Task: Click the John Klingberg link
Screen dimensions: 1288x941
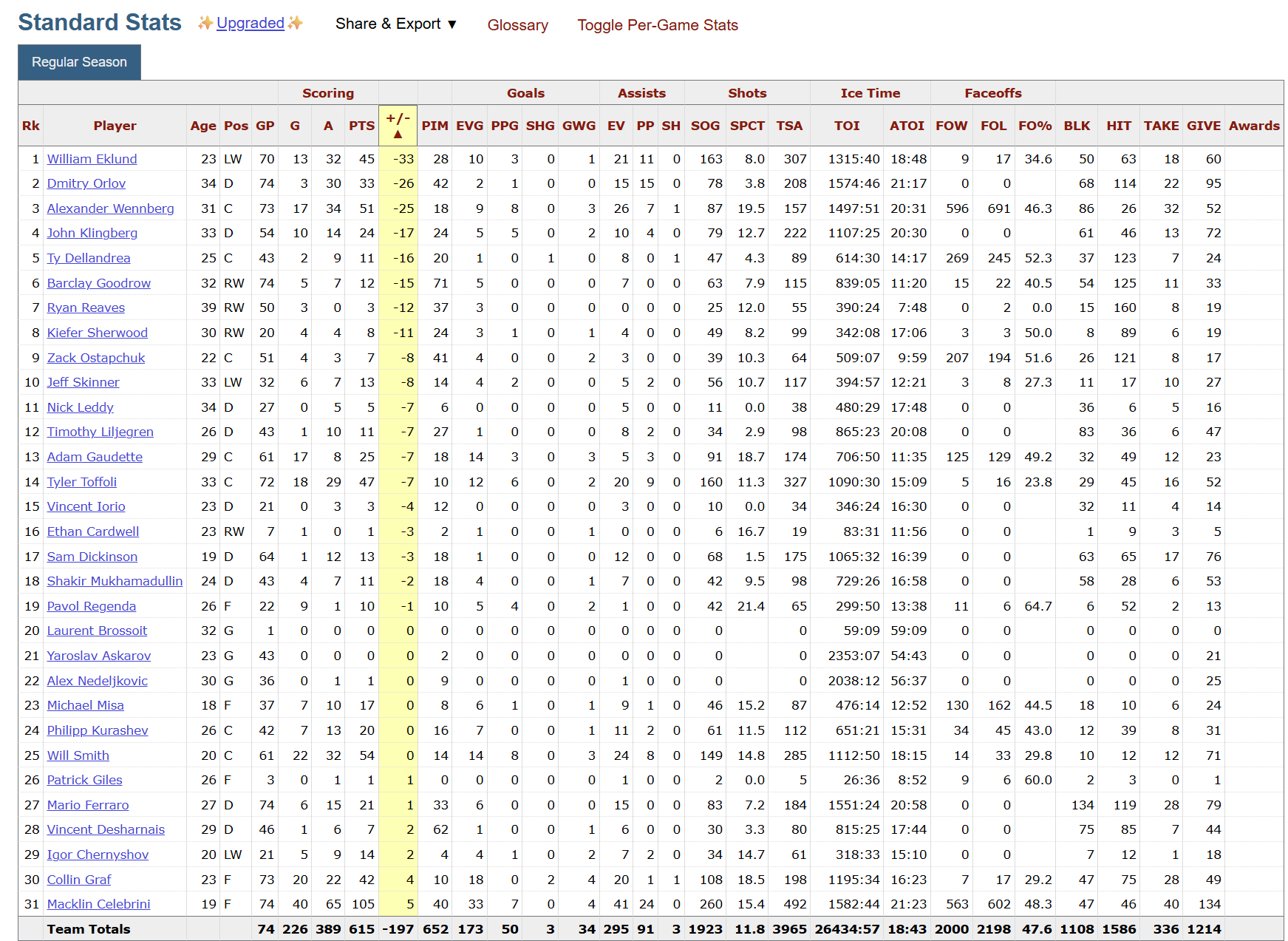Action: pyautogui.click(x=92, y=233)
